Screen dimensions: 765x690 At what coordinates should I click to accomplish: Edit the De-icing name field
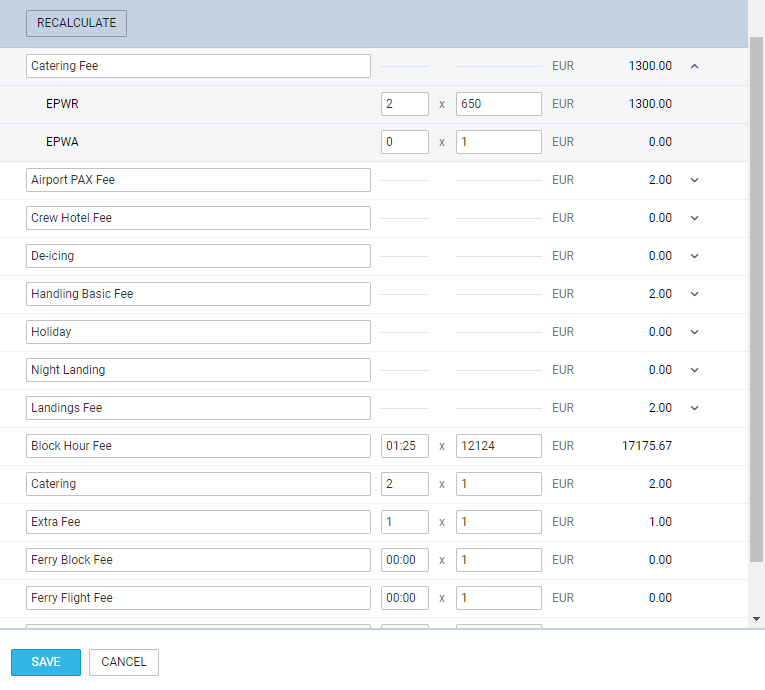[x=198, y=256]
